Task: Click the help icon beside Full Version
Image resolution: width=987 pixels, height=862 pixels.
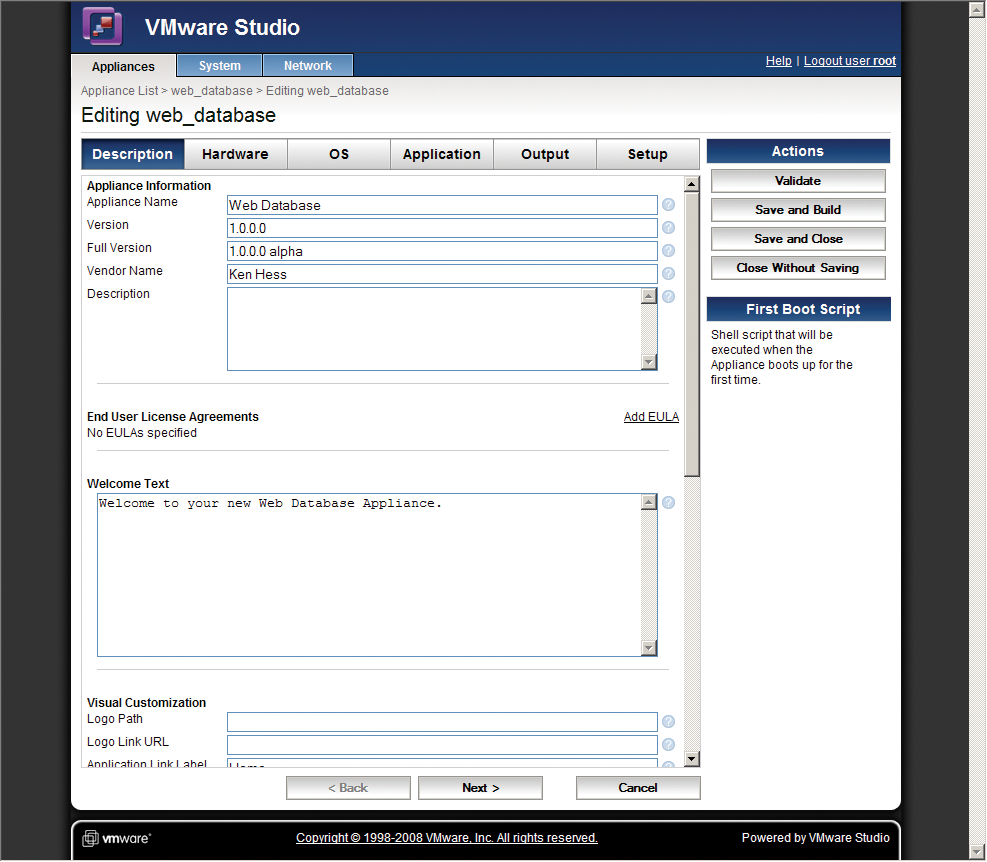Action: (x=668, y=251)
